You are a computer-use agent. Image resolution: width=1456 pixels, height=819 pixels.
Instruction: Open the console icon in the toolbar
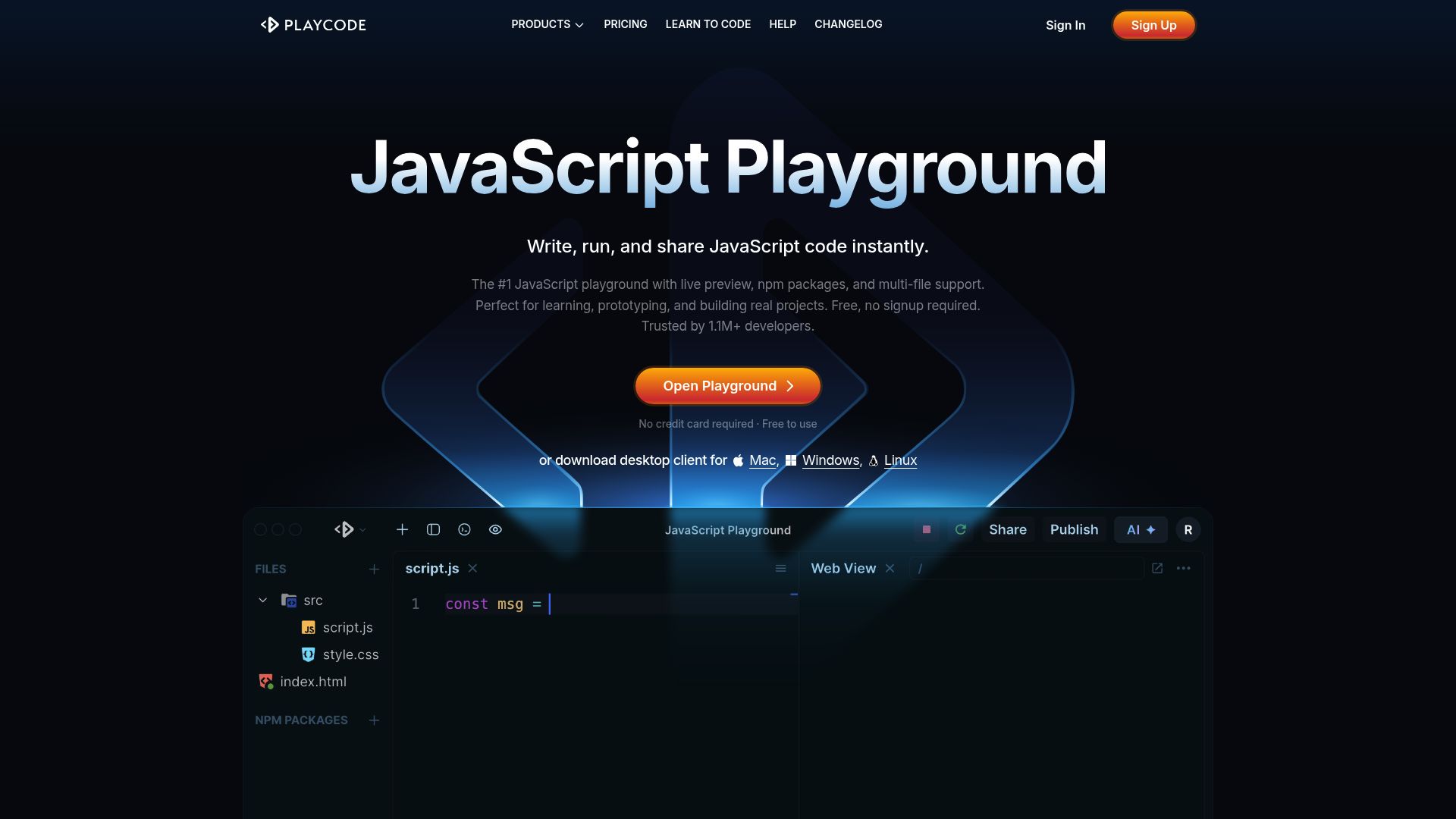[464, 529]
